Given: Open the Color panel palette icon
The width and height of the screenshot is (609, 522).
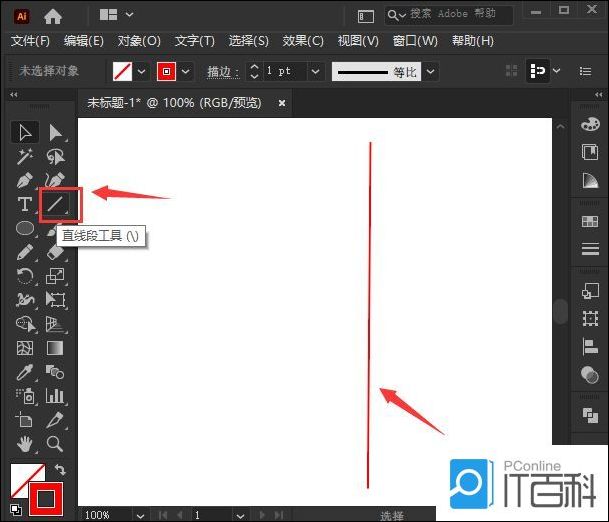Looking at the screenshot, I should point(590,124).
